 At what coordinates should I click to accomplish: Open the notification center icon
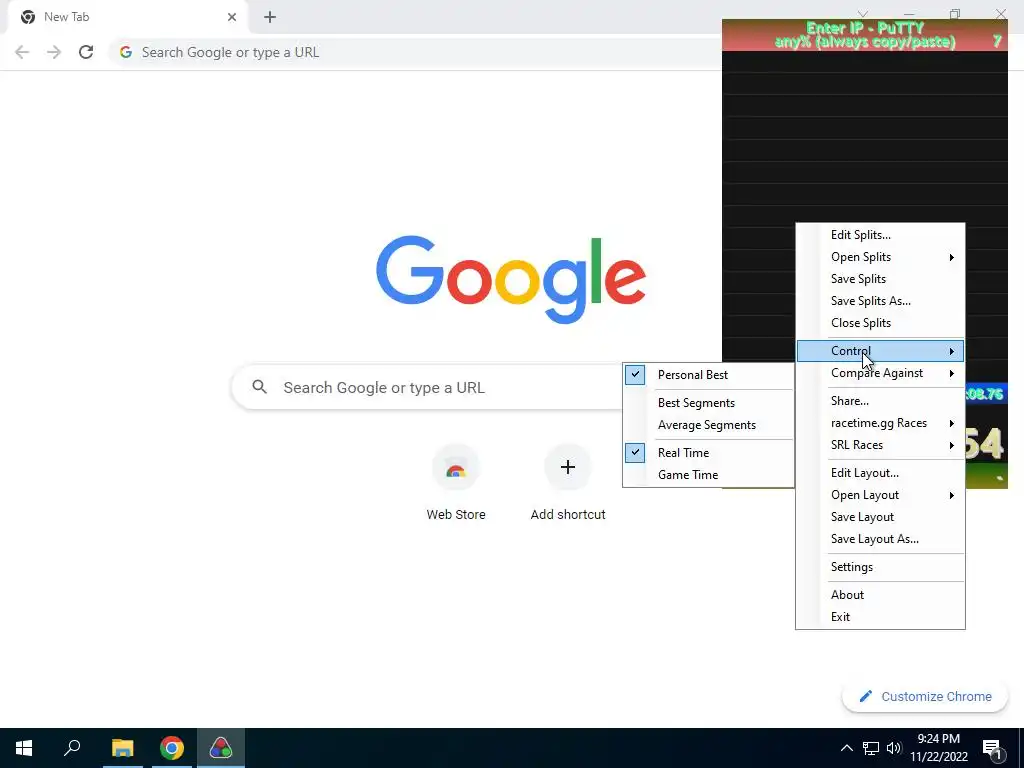pyautogui.click(x=992, y=748)
